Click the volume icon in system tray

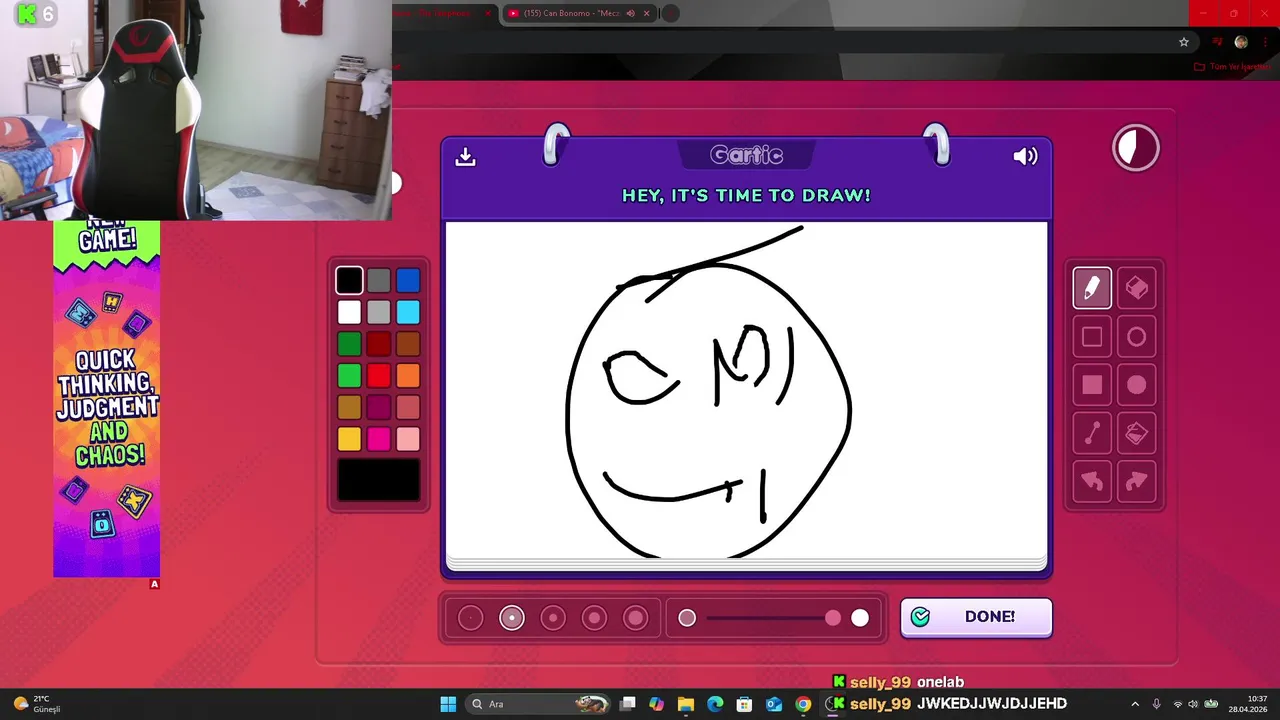(x=1192, y=704)
